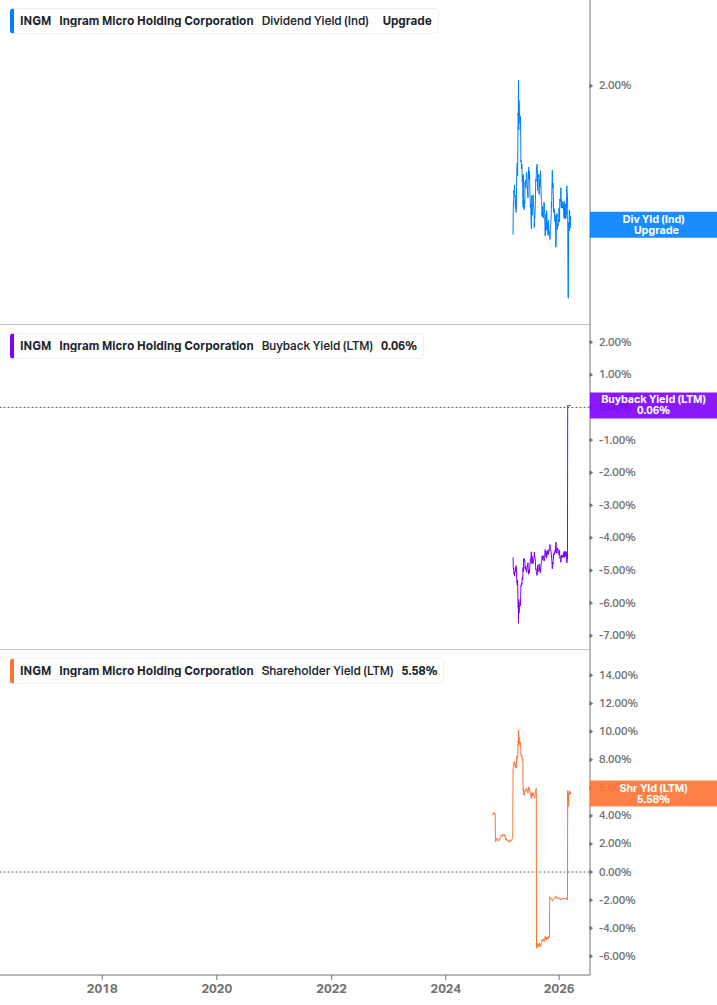This screenshot has height=1005, width=717.
Task: Click the 5.58% value in Shareholder legend
Action: click(419, 671)
